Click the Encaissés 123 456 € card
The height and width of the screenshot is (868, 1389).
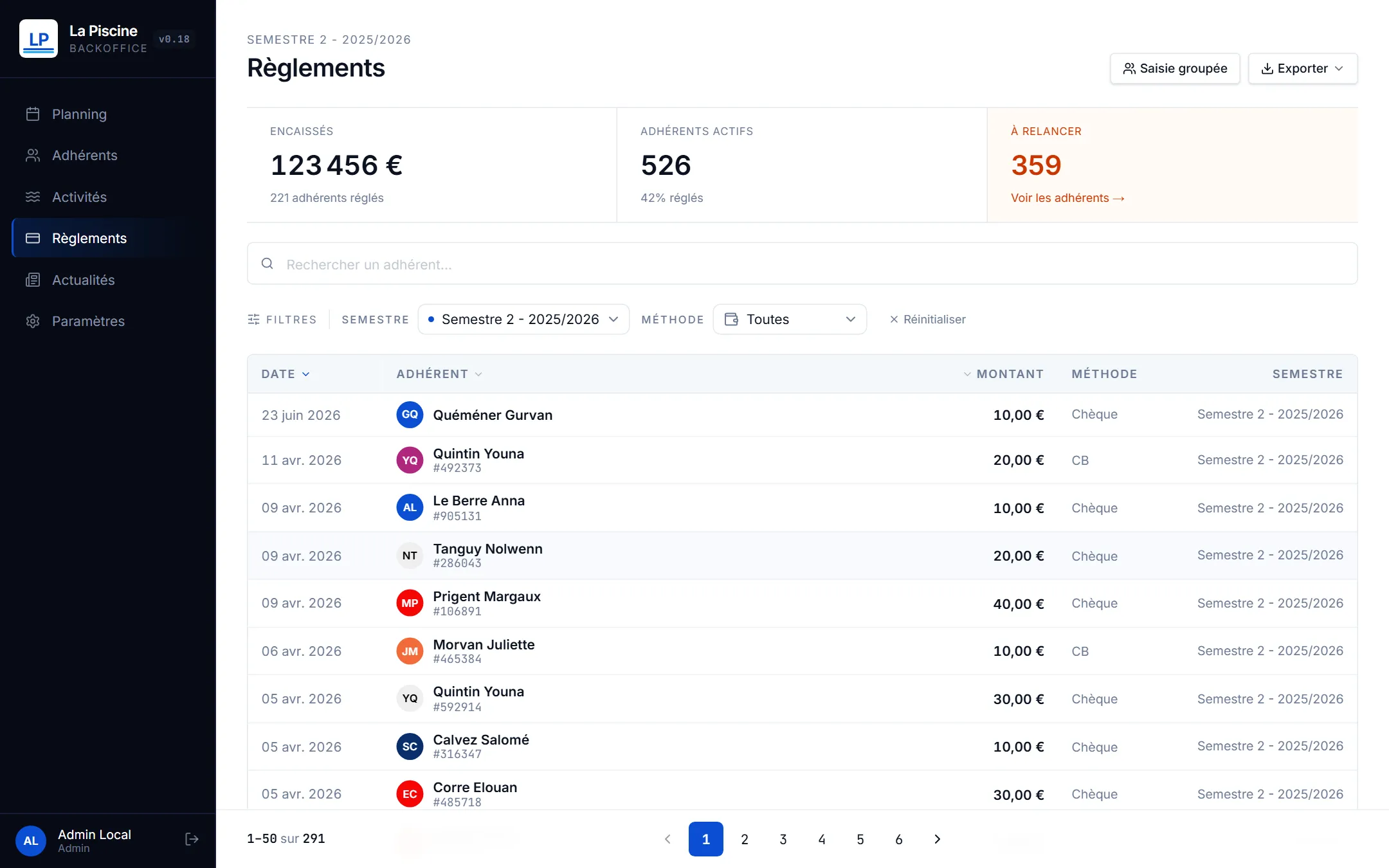(x=431, y=165)
